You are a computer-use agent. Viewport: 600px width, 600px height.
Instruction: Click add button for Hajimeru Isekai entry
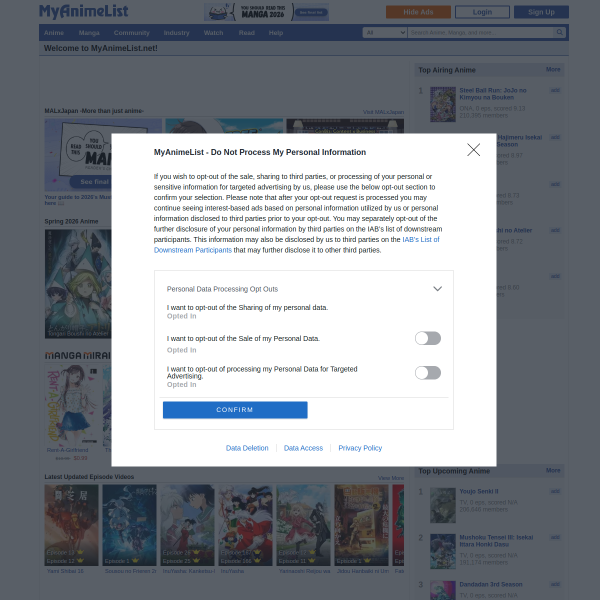[555, 137]
